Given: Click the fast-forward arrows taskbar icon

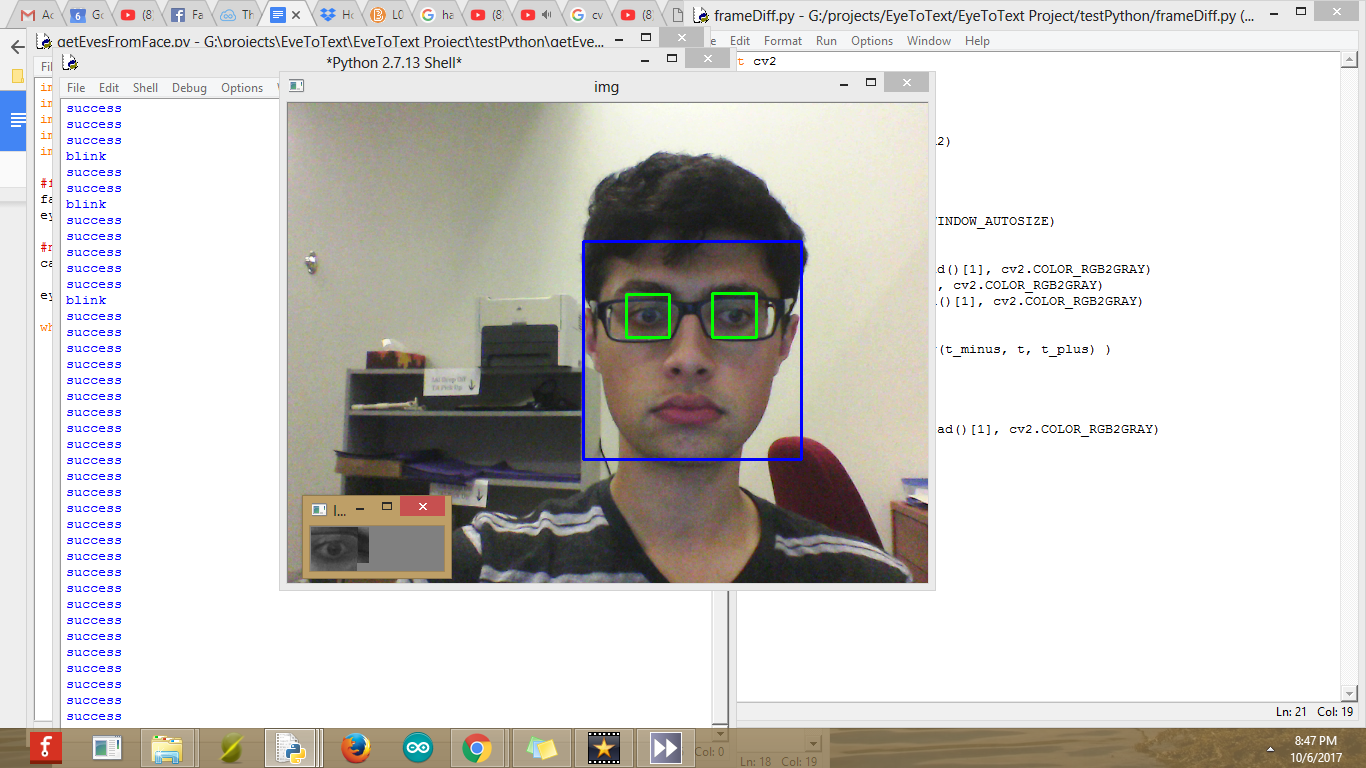Looking at the screenshot, I should (665, 747).
